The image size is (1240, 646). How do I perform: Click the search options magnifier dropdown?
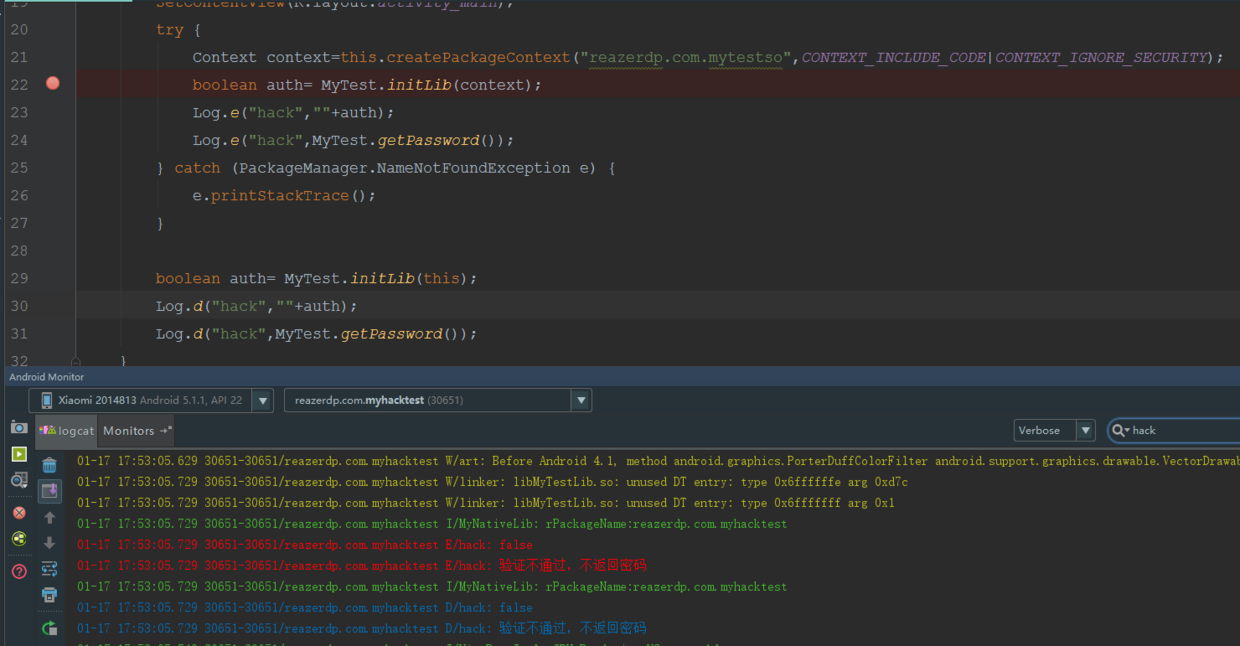click(1120, 430)
